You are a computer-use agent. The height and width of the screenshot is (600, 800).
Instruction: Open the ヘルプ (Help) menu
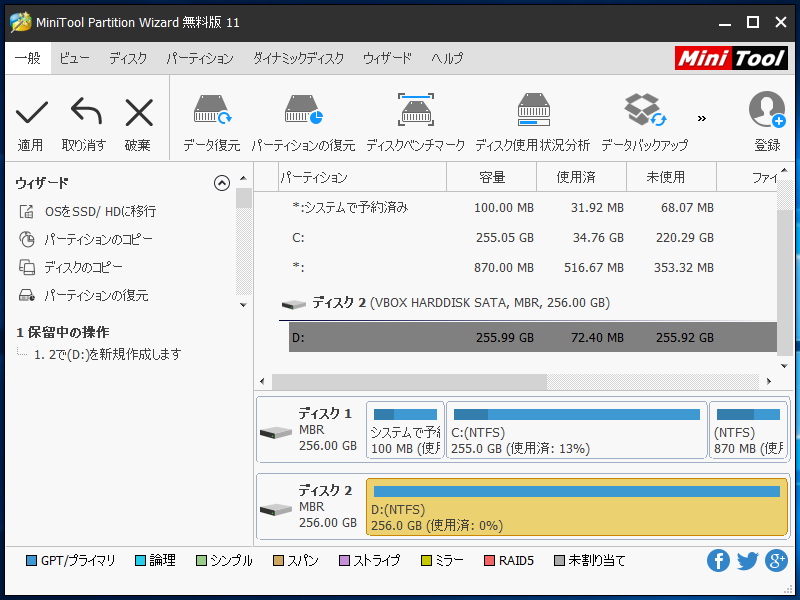point(447,58)
